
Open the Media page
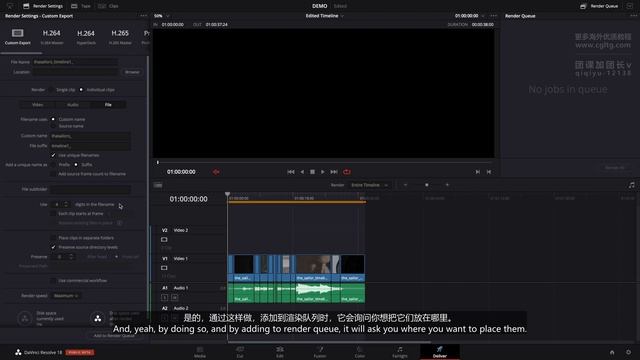(x=200, y=352)
